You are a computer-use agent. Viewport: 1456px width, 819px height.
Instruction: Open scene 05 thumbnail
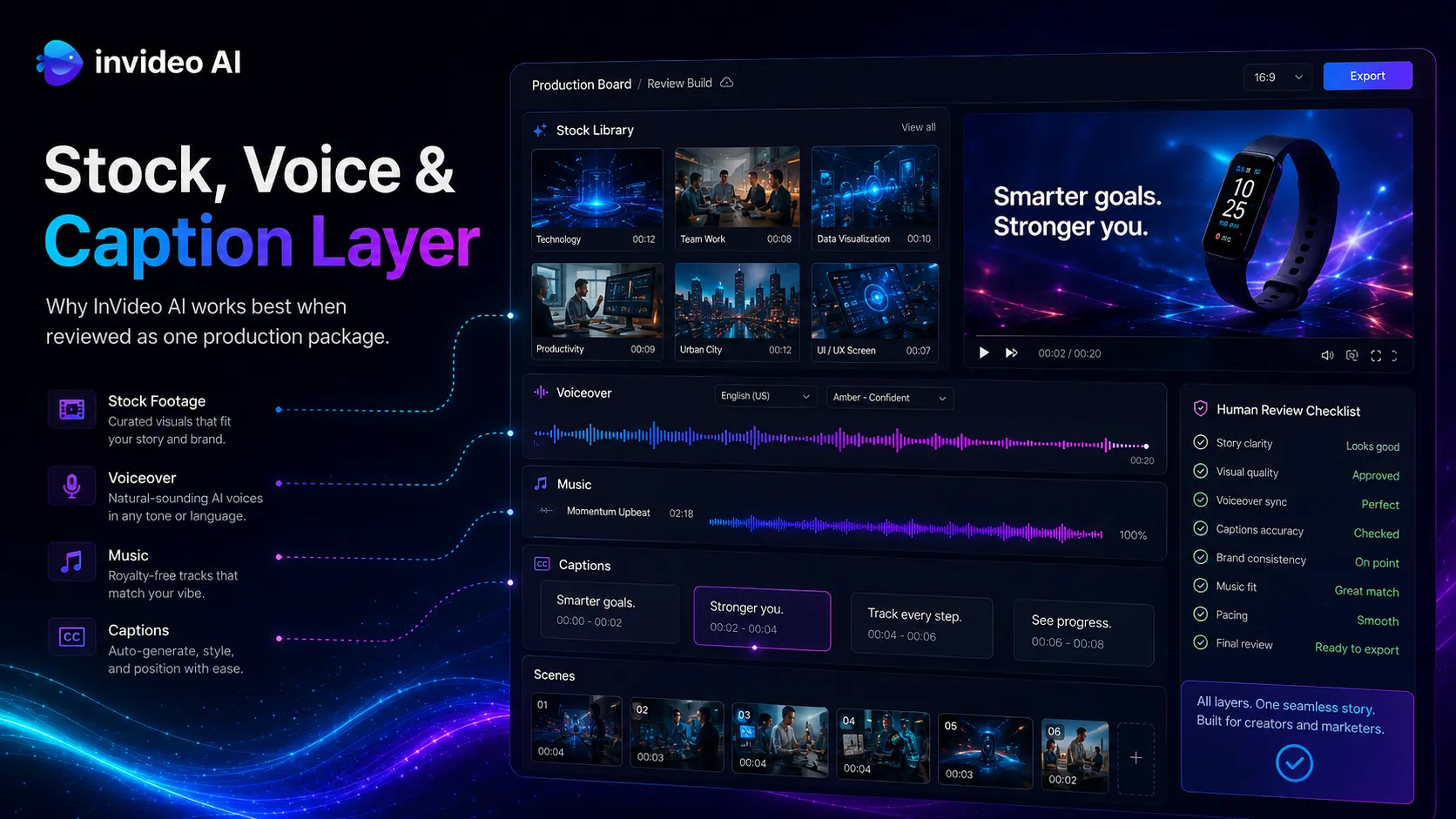click(x=986, y=751)
